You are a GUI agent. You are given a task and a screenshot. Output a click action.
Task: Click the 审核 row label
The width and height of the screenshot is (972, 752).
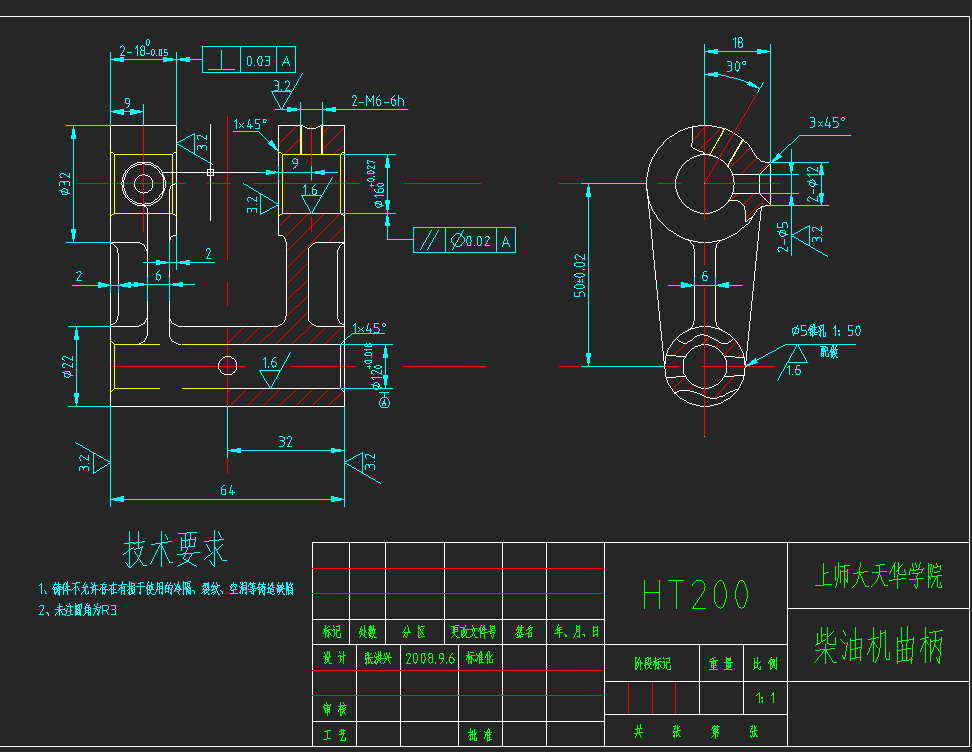click(x=335, y=709)
